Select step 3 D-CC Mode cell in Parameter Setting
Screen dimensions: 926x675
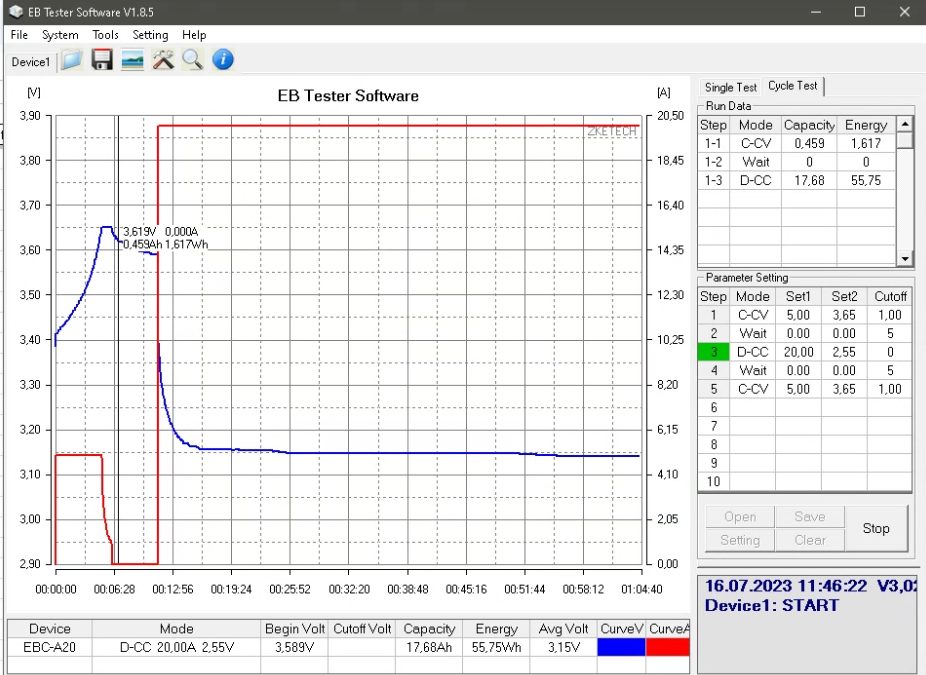click(x=753, y=352)
